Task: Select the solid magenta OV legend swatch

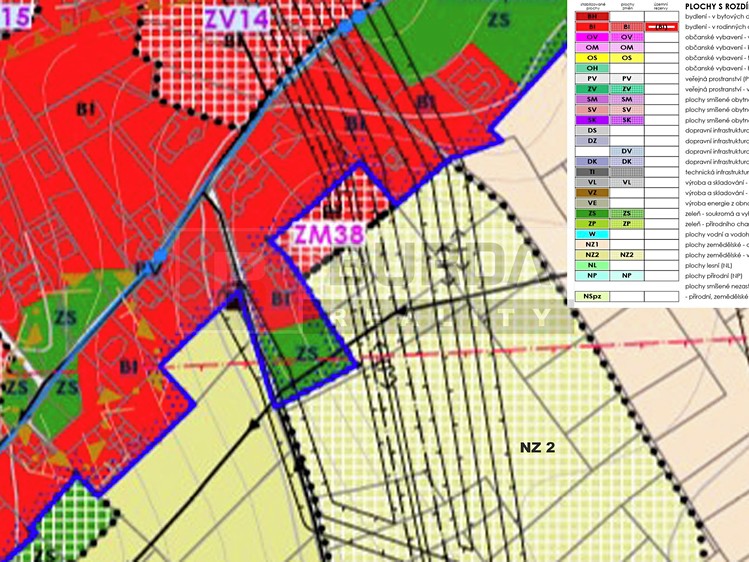Action: [x=592, y=37]
